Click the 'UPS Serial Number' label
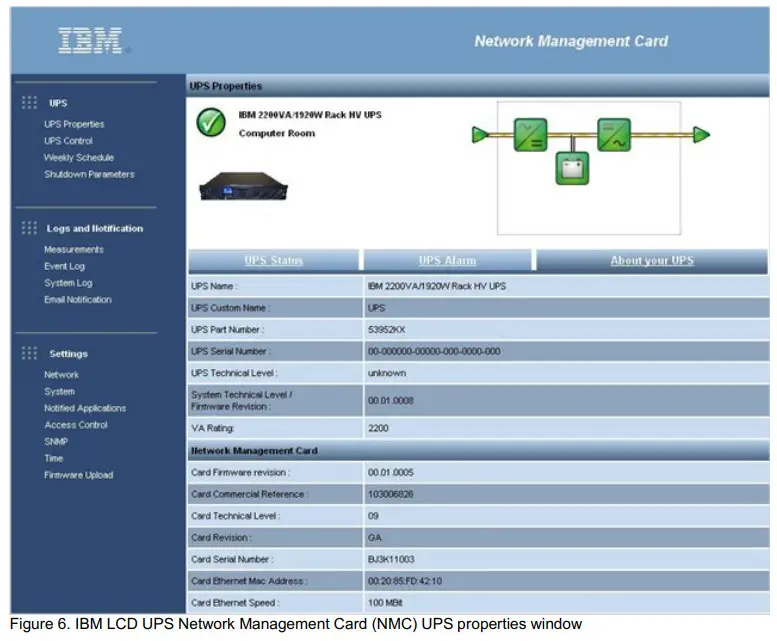The image size is (777, 641). coord(231,351)
